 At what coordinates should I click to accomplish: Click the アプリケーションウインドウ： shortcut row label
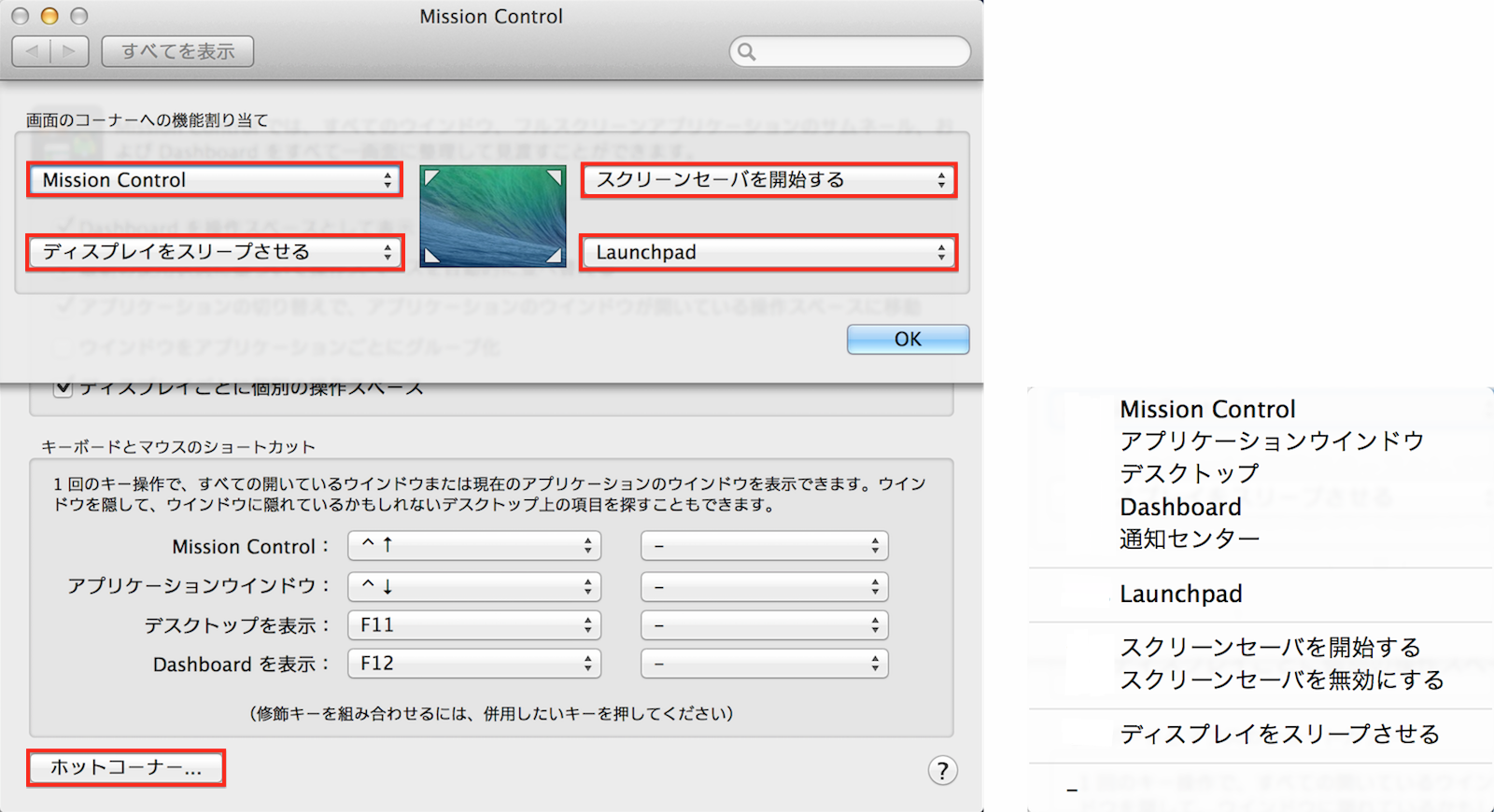pyautogui.click(x=198, y=586)
